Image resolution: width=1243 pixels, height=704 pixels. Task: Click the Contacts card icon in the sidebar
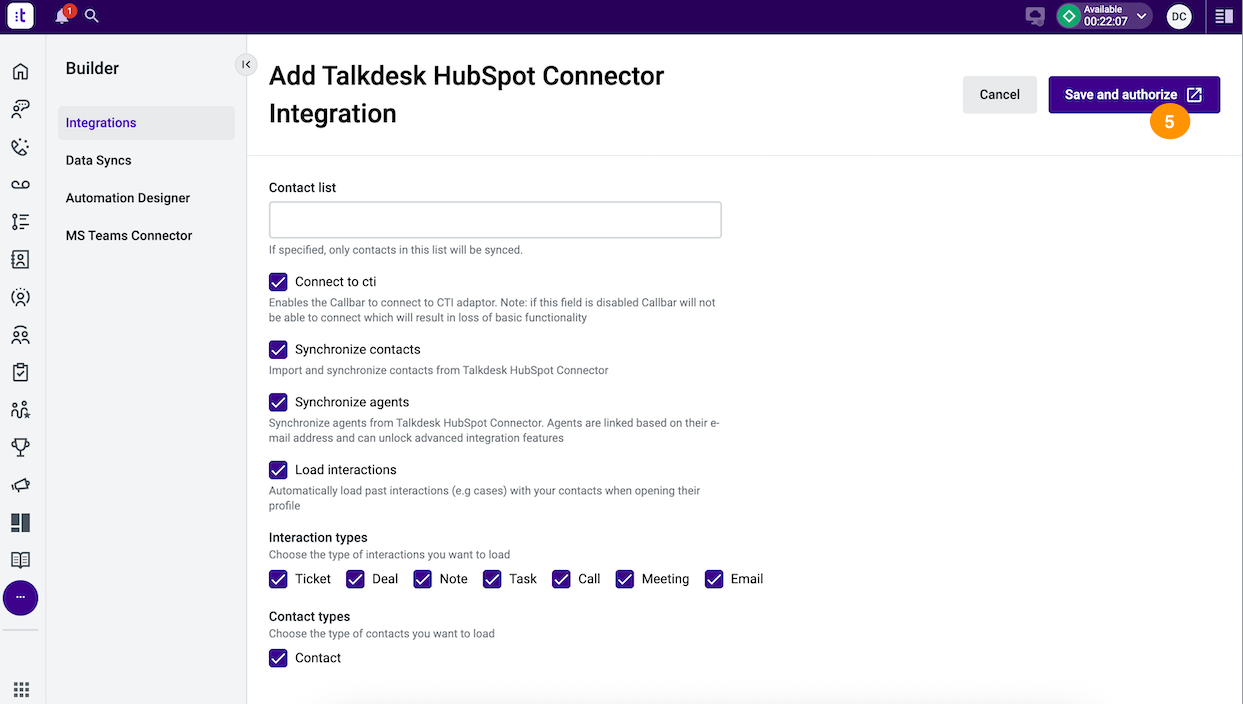(x=20, y=259)
